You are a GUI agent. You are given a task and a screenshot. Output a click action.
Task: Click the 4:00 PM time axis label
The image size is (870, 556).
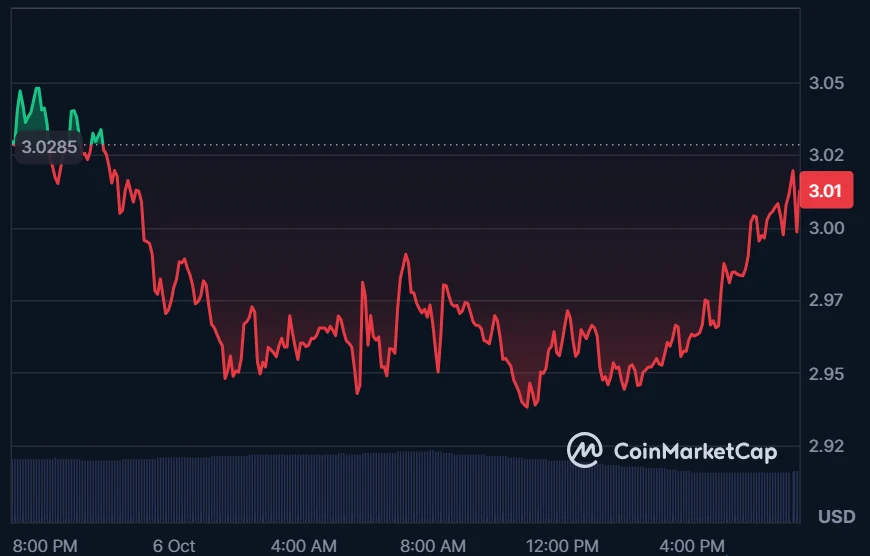point(692,546)
